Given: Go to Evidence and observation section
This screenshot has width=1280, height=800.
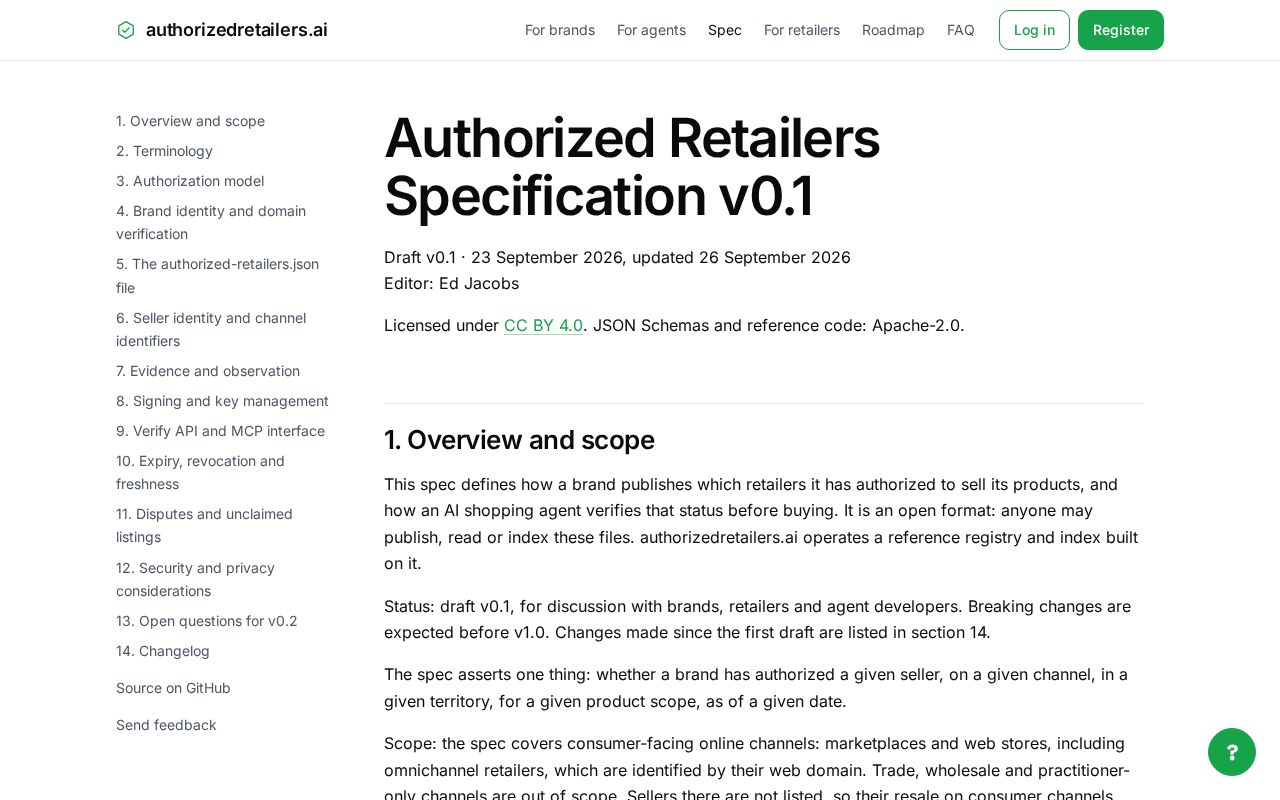Looking at the screenshot, I should pyautogui.click(x=208, y=371).
